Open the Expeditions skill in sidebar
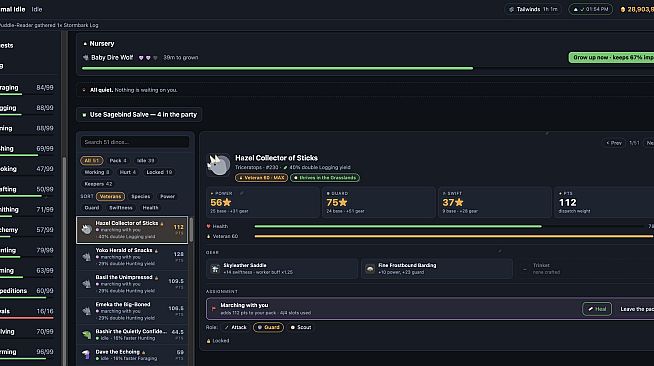The width and height of the screenshot is (654, 366). (27, 291)
